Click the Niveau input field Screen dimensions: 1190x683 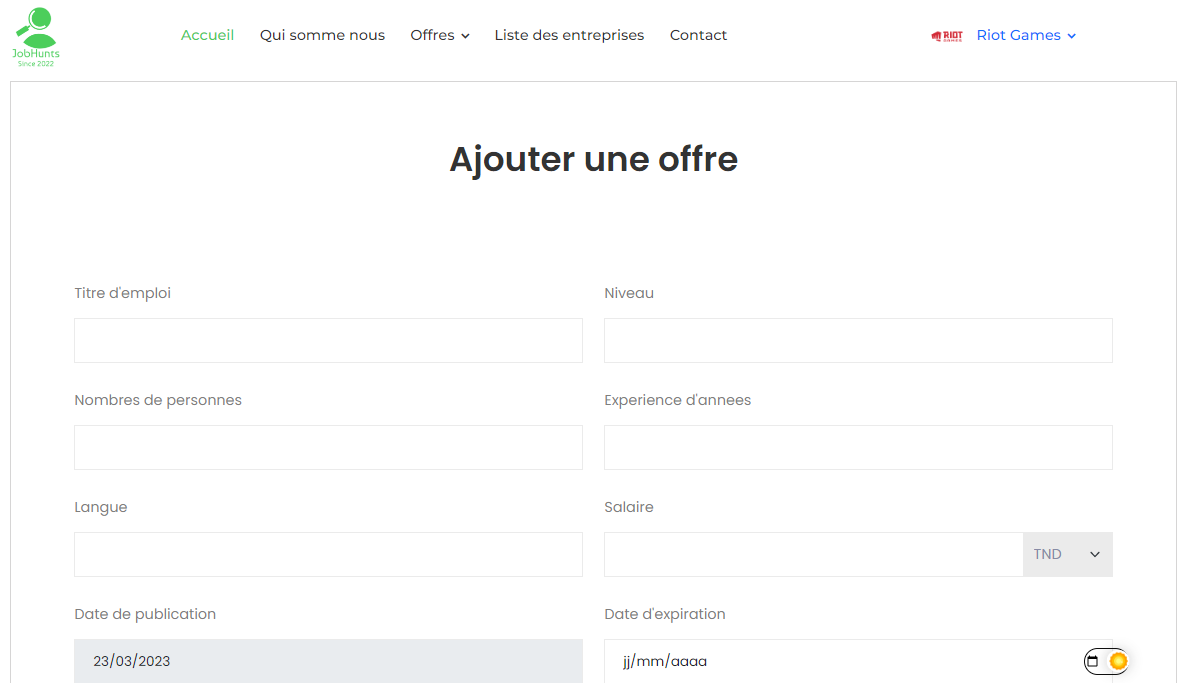858,340
